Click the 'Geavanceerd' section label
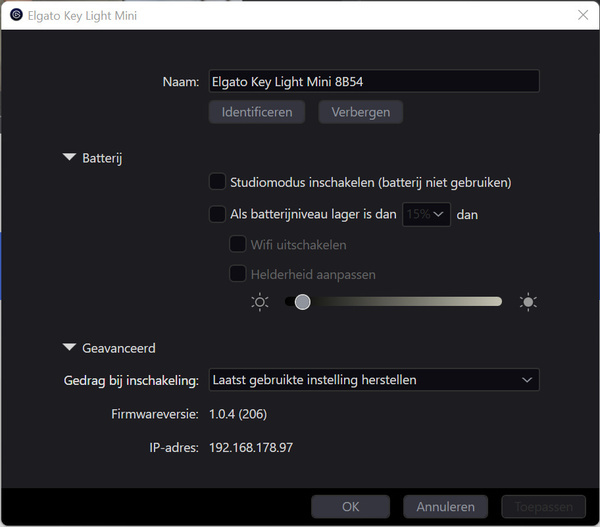 (x=119, y=348)
